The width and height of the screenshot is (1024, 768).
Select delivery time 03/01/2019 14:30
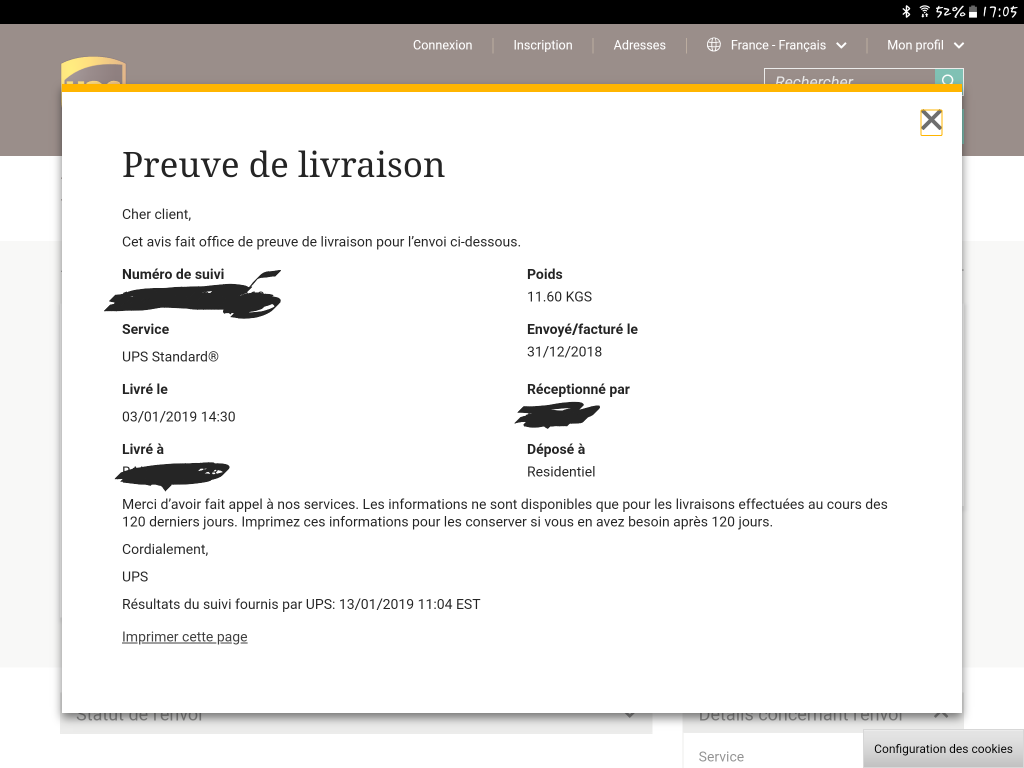click(x=179, y=417)
